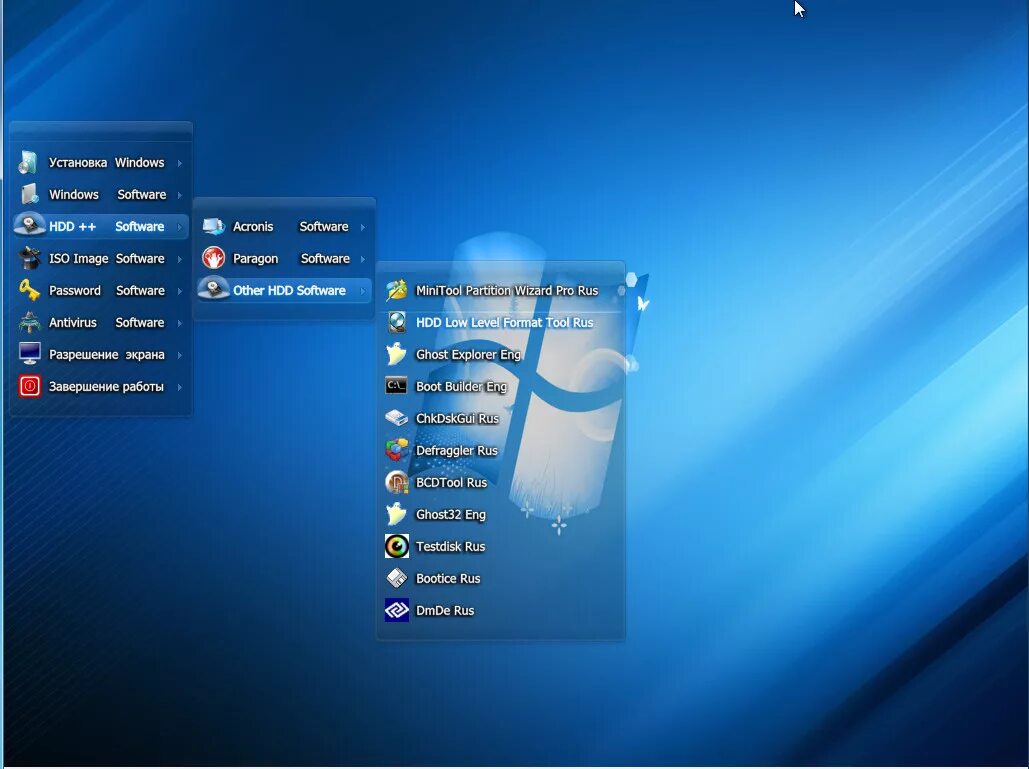Click the Defraggler Rus icon
This screenshot has height=769, width=1029.
[x=396, y=450]
